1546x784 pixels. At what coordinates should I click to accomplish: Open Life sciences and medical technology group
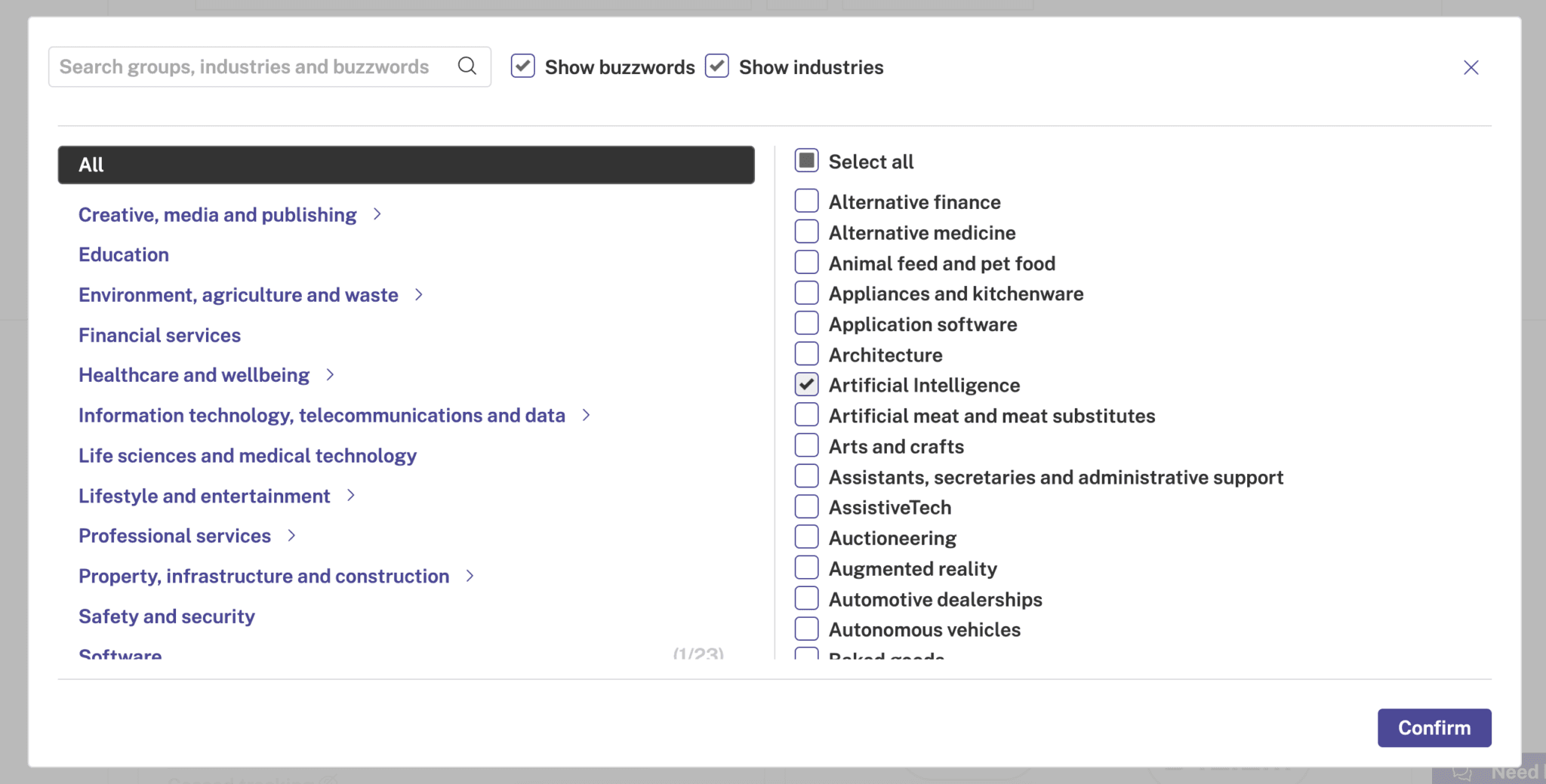pos(248,456)
